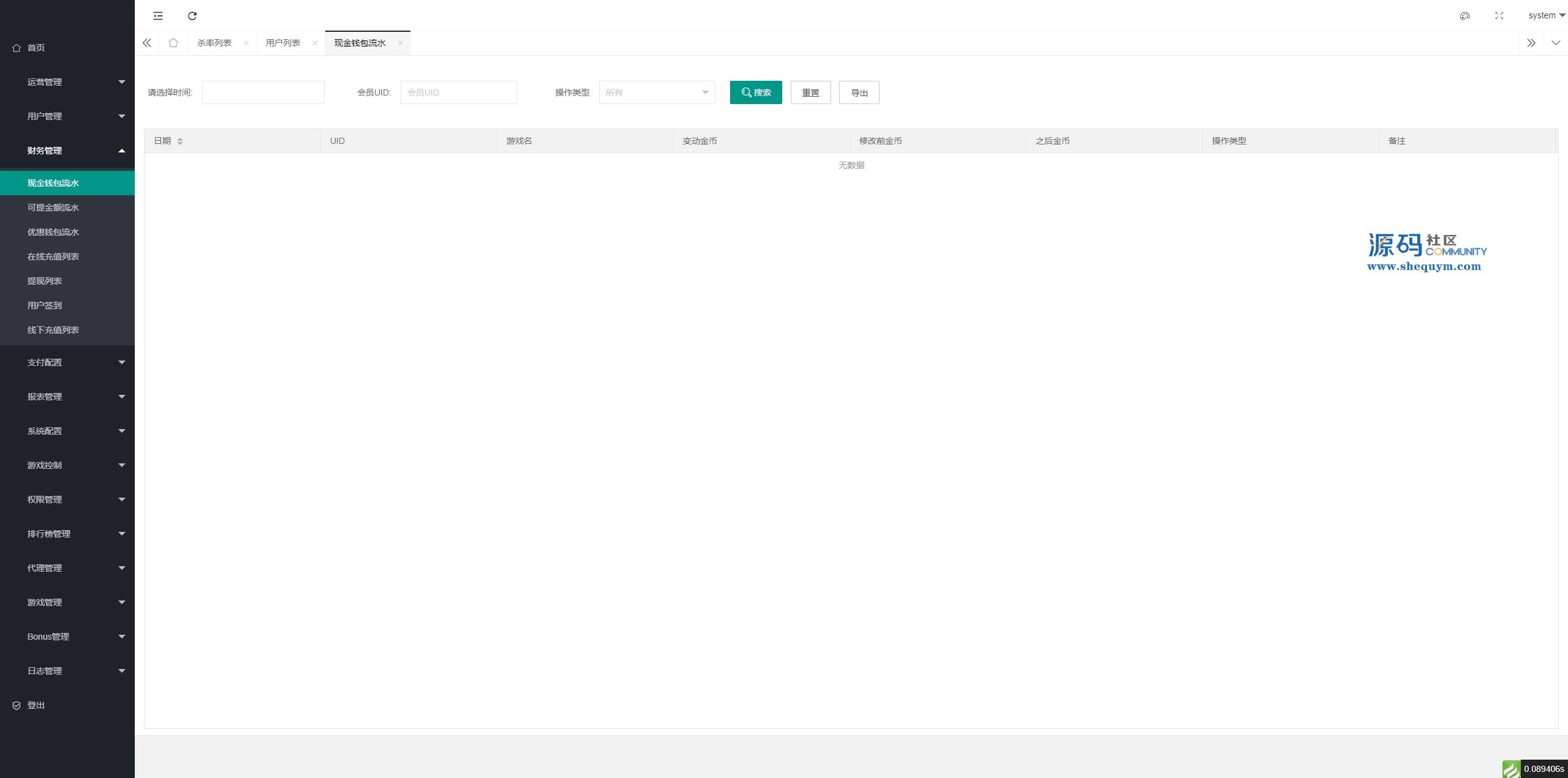Screen dimensions: 1568x778
Task: Sort table by 日期 column arrows
Action: 180,141
